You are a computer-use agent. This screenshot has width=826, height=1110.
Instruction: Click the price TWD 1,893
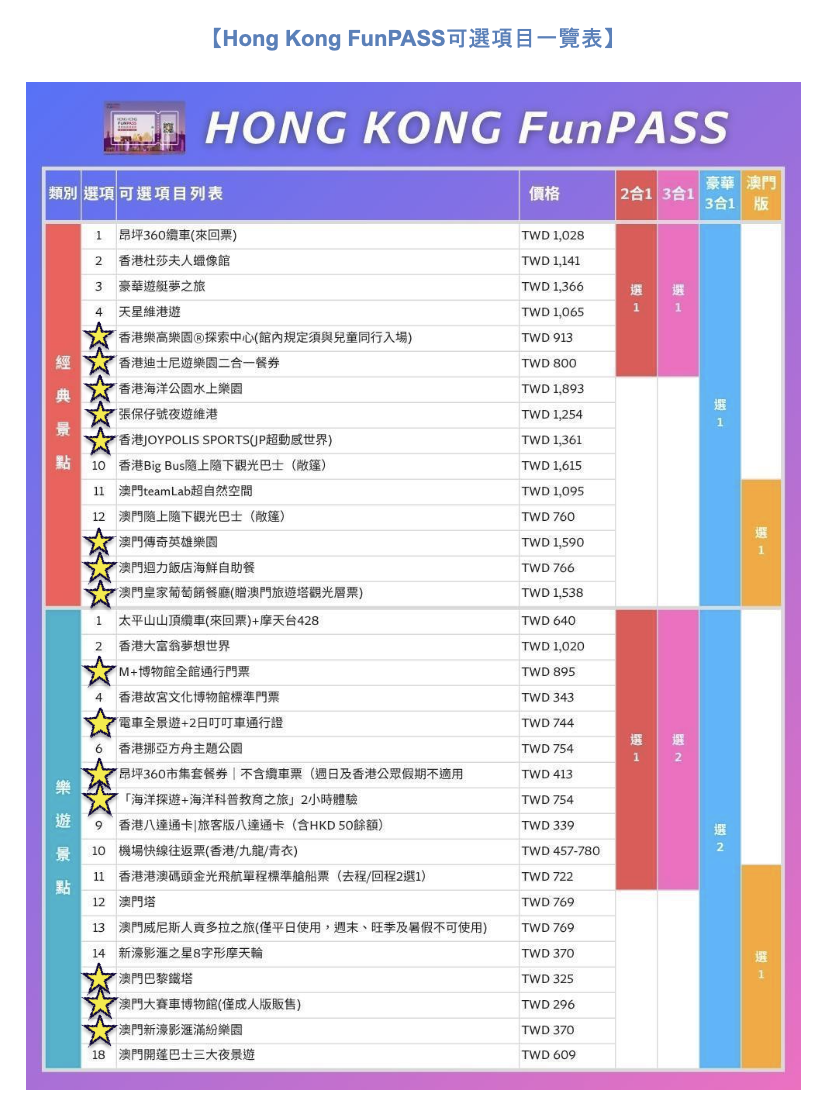coord(553,389)
